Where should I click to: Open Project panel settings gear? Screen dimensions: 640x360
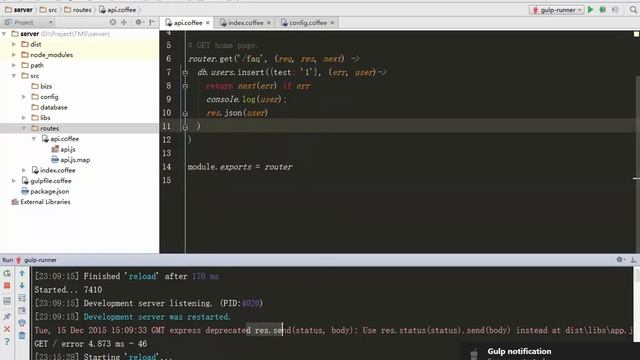(x=139, y=22)
